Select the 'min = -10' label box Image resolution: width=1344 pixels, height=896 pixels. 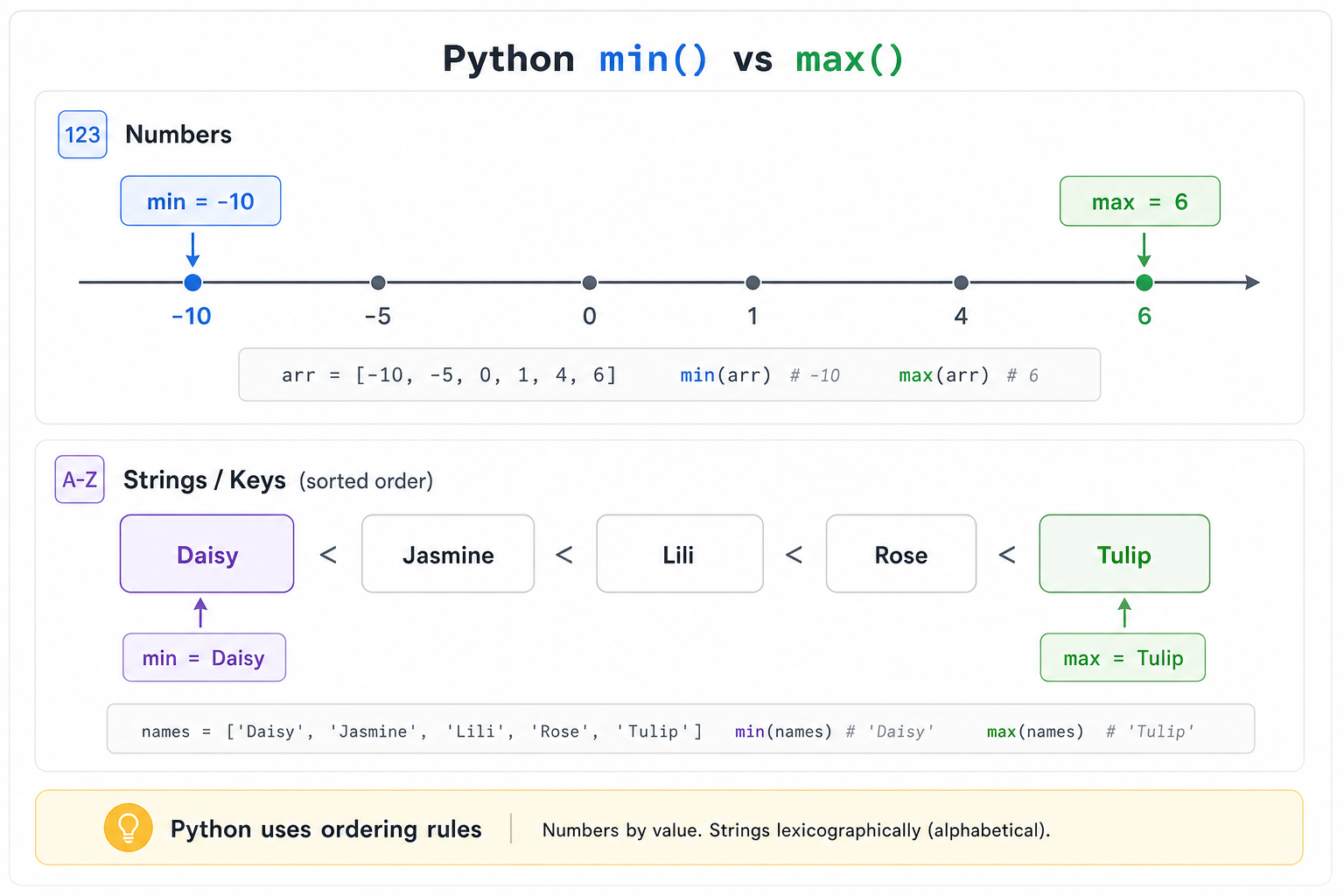[x=200, y=201]
